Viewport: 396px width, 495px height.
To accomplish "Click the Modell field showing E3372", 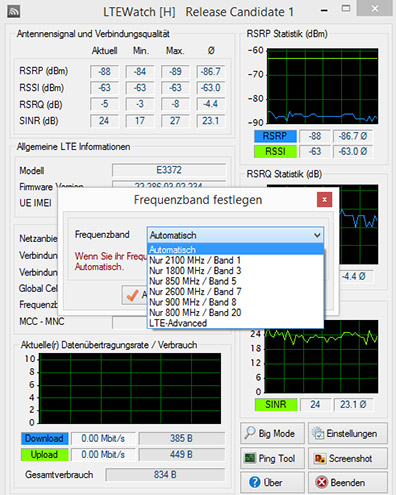I will 169,170.
